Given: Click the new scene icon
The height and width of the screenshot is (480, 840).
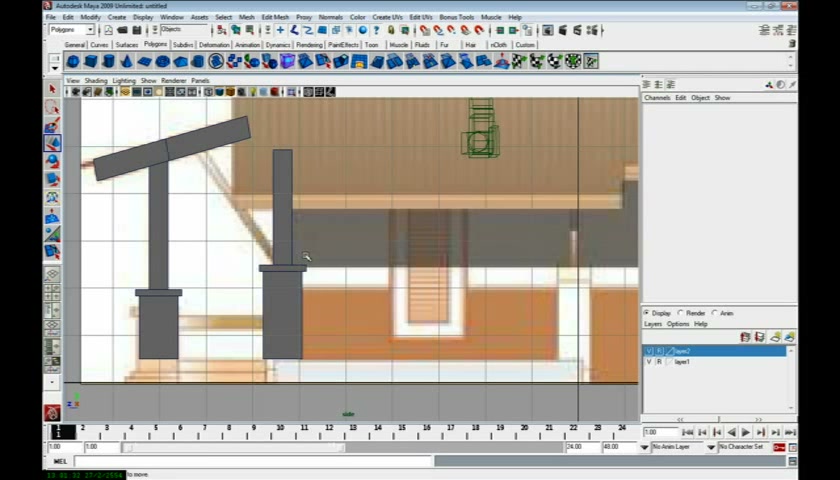Looking at the screenshot, I should click(x=108, y=30).
